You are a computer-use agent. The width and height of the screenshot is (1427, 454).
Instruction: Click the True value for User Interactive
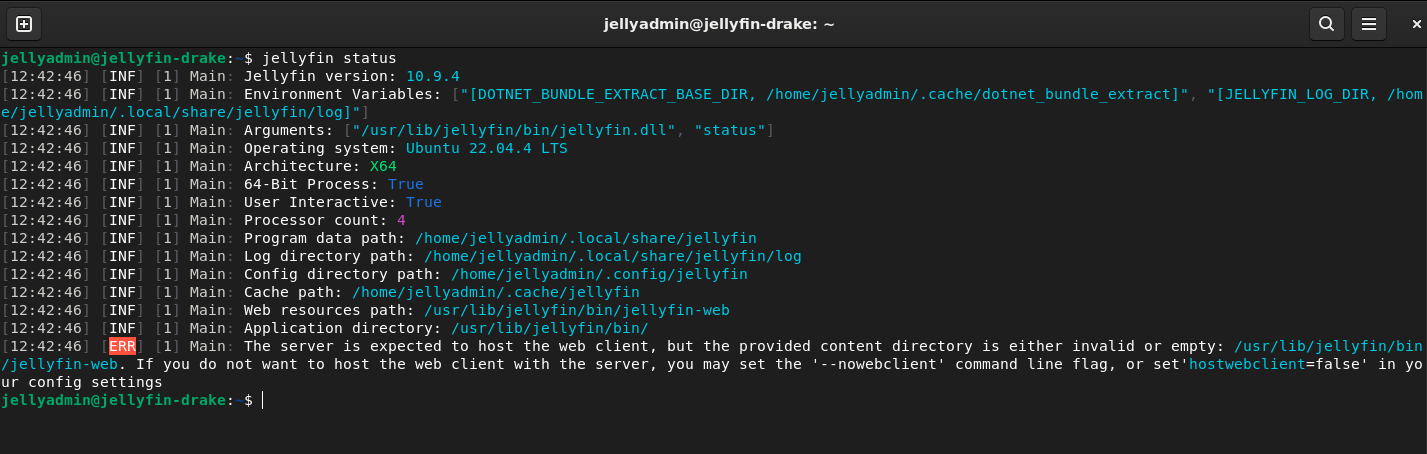(423, 202)
